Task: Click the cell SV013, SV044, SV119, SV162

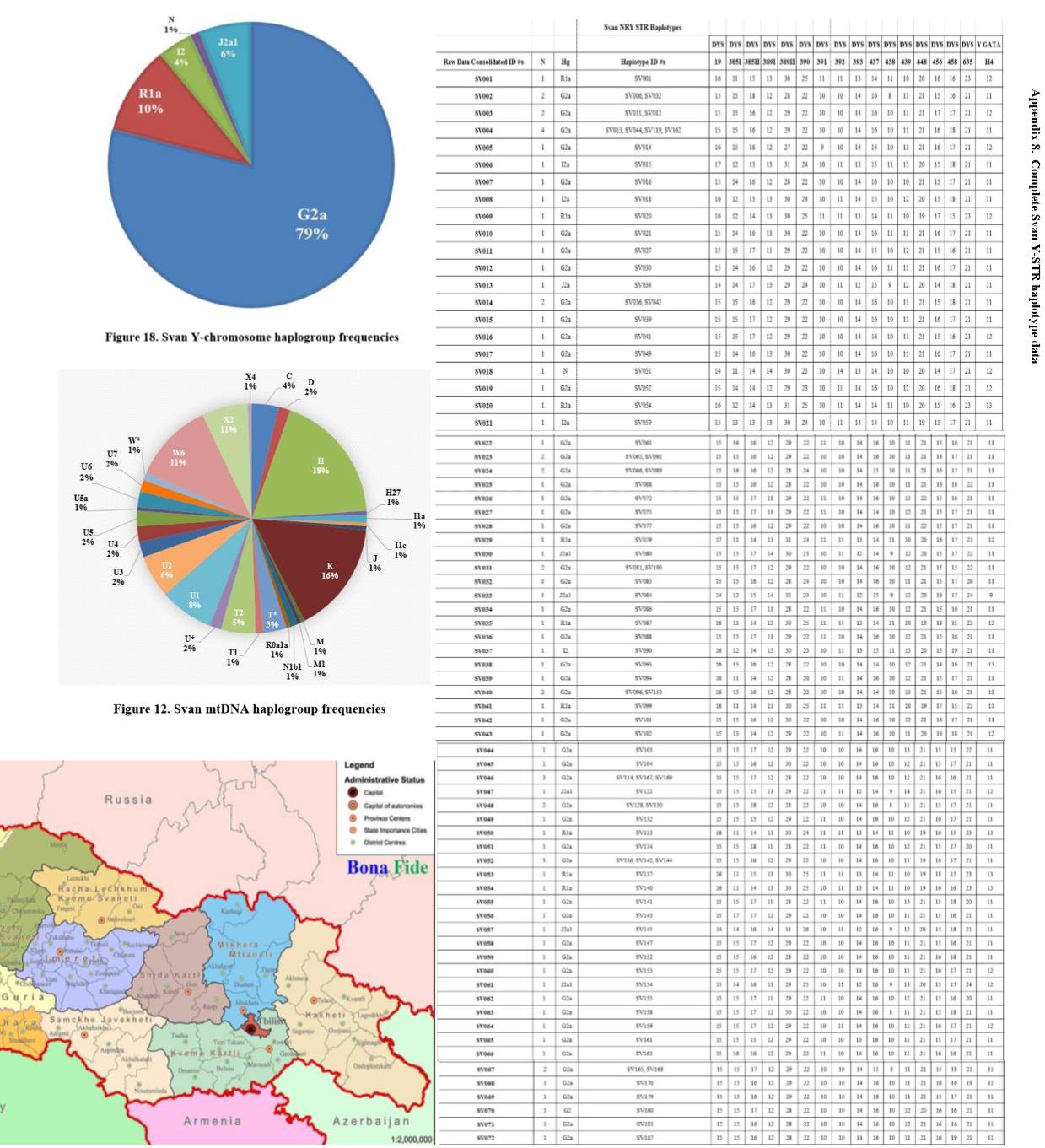Action: pos(643,131)
